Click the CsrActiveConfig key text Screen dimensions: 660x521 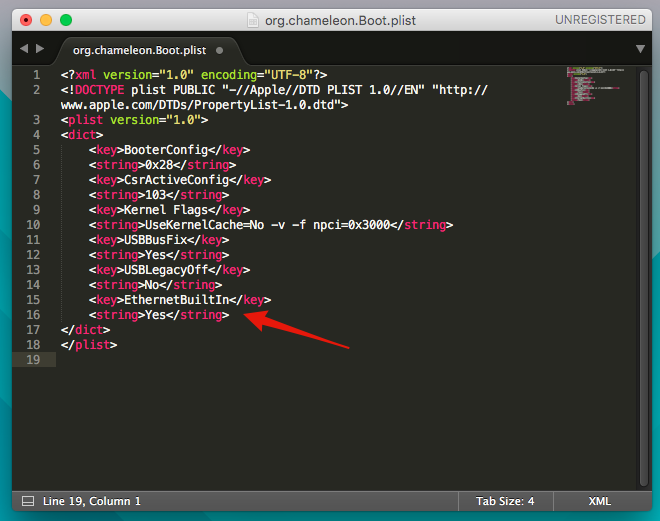pyautogui.click(x=176, y=180)
